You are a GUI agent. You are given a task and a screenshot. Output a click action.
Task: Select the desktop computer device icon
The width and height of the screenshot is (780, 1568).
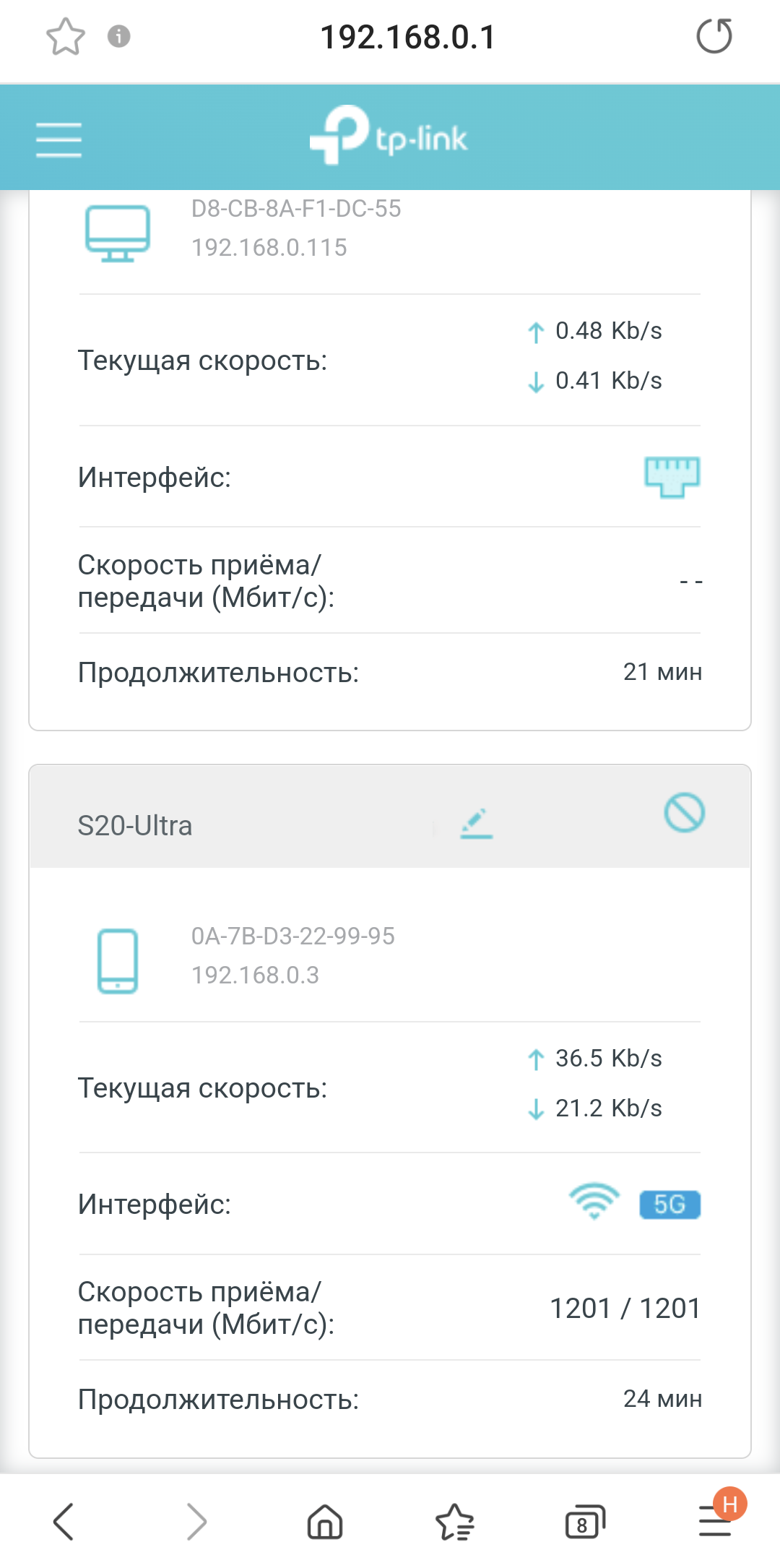118,232
